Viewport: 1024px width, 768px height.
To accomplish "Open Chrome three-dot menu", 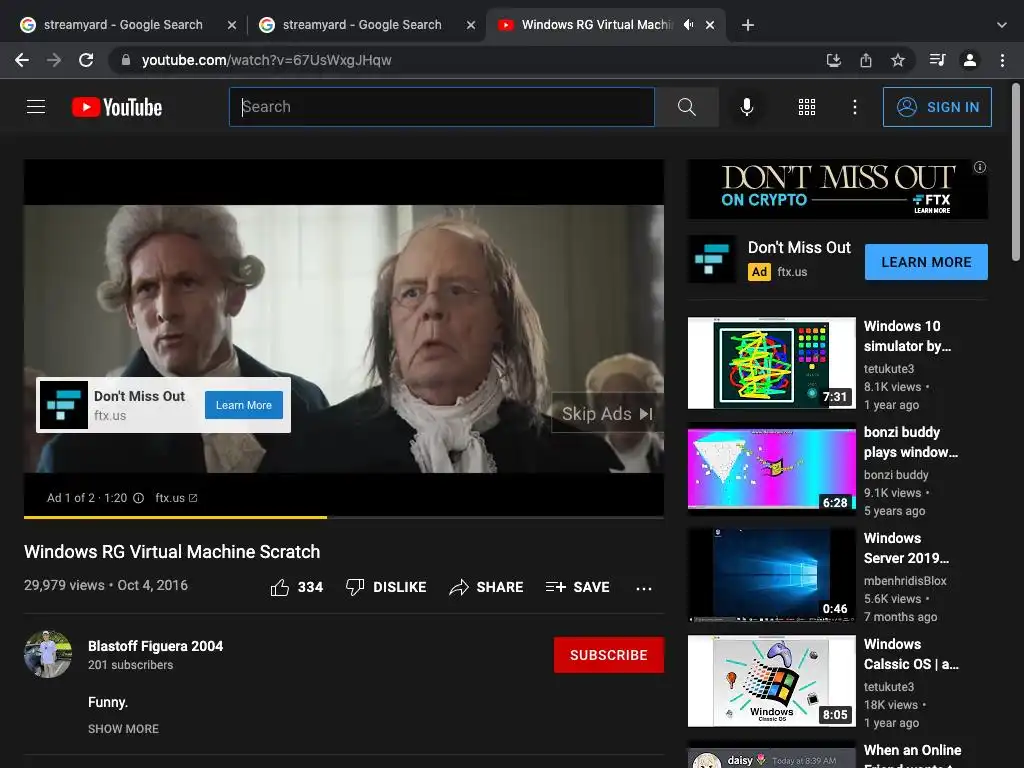I will click(1002, 60).
